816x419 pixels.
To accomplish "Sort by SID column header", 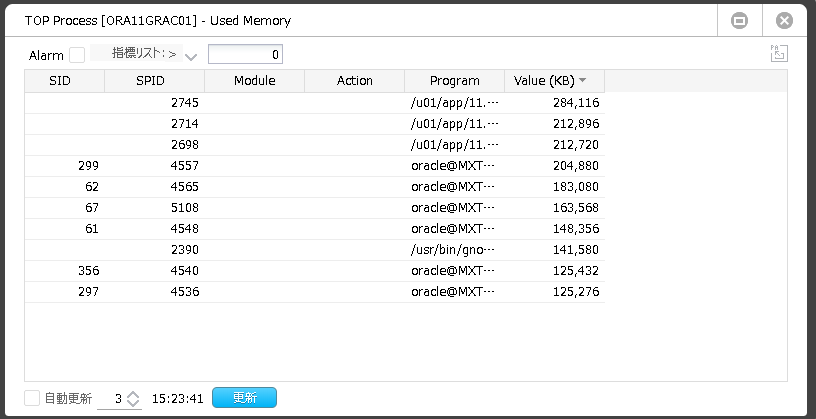I will click(65, 81).
